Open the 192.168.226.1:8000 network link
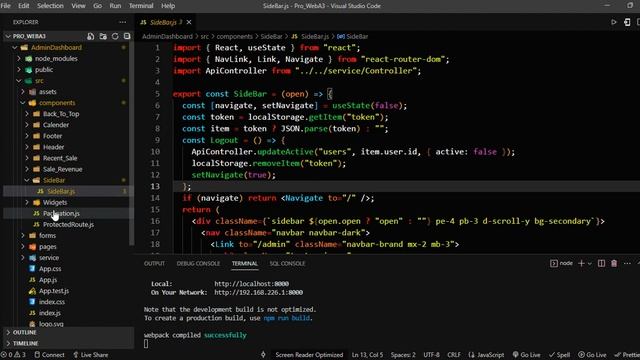 pyautogui.click(x=258, y=293)
